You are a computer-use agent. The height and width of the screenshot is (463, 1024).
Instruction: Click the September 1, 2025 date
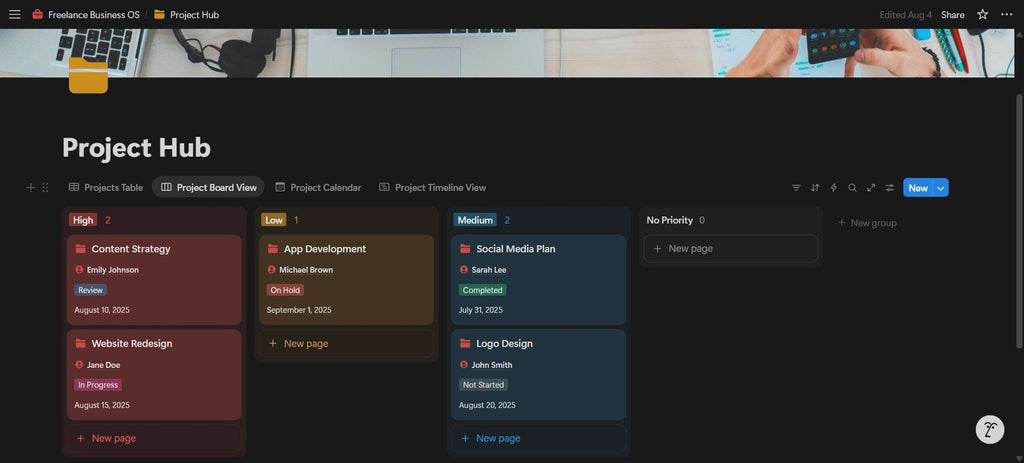click(299, 310)
